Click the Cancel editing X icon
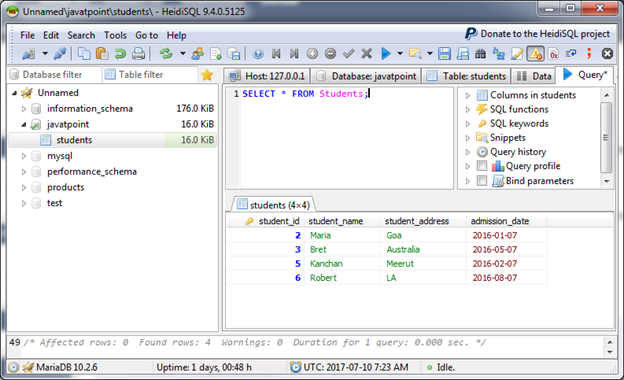The width and height of the screenshot is (624, 380). tap(367, 53)
